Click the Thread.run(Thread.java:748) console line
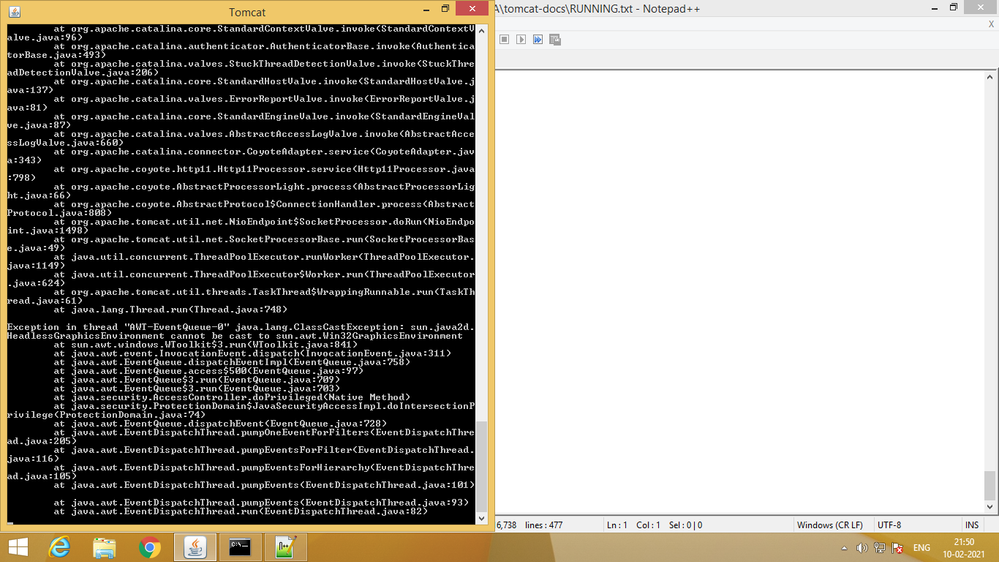The image size is (999, 562). click(170, 310)
